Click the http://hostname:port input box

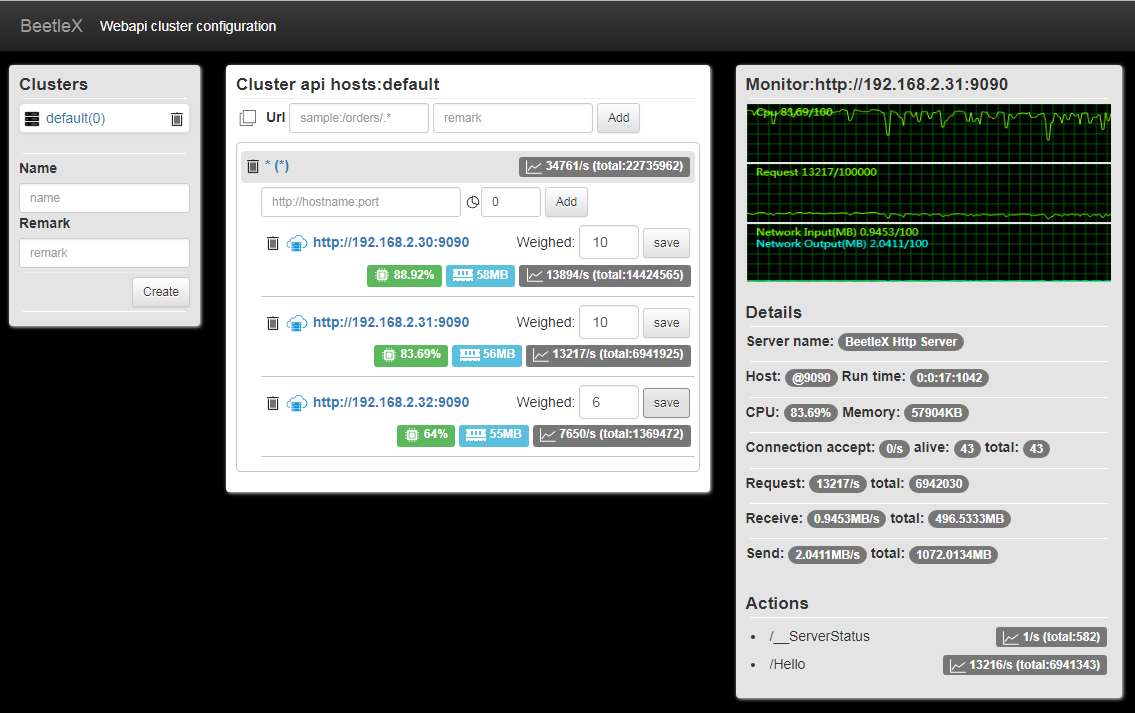(x=361, y=202)
